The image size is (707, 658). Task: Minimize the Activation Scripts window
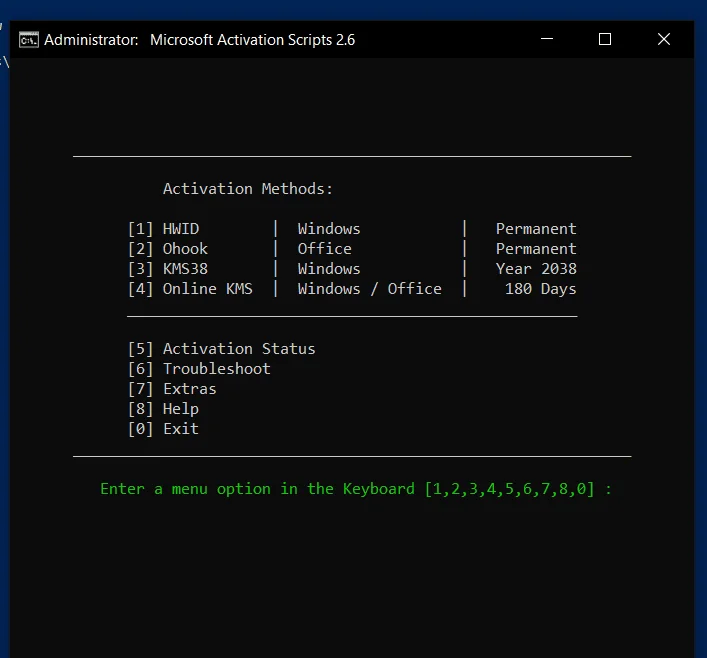click(546, 39)
